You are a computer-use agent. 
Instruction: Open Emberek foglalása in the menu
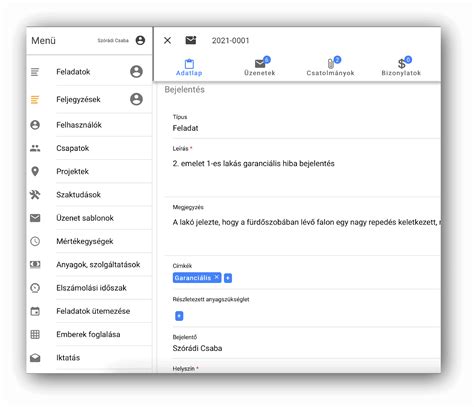(x=88, y=335)
